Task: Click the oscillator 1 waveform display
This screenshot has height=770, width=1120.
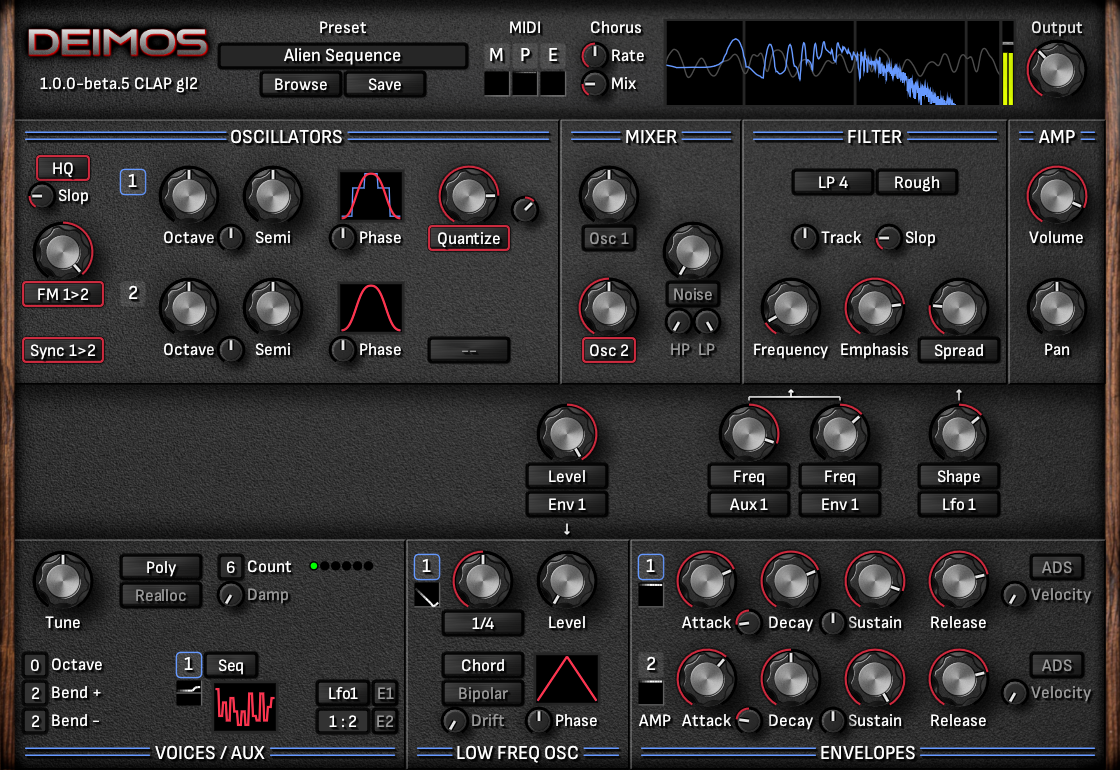Action: pyautogui.click(x=370, y=195)
